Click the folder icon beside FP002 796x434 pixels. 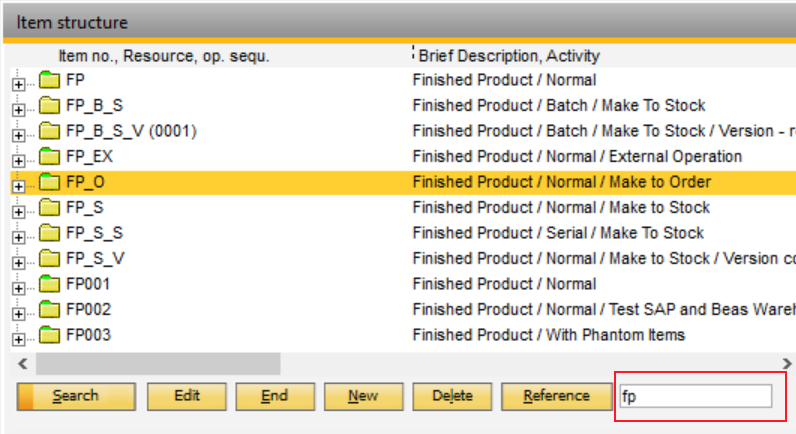click(x=50, y=310)
